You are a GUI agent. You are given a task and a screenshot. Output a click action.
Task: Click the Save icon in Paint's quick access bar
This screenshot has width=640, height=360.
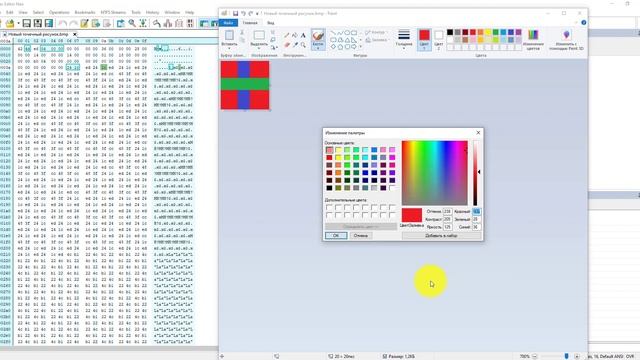[236, 13]
